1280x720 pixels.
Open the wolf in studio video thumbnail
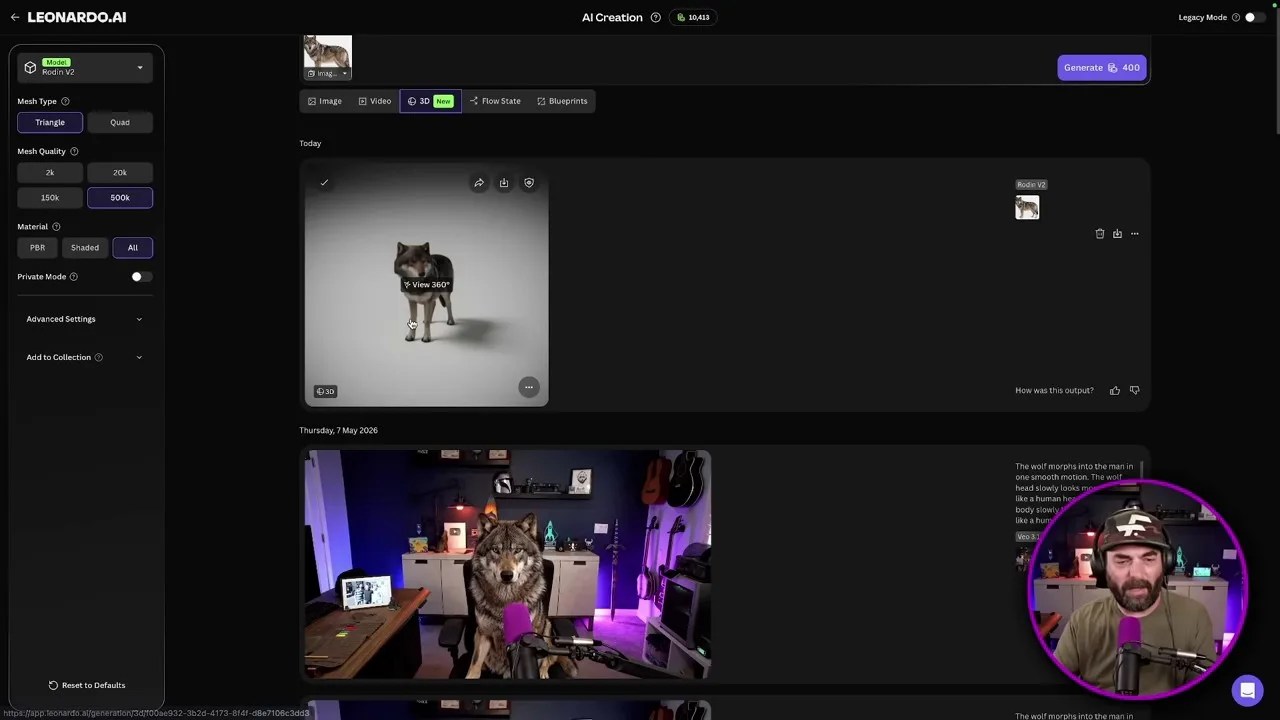pyautogui.click(x=508, y=565)
